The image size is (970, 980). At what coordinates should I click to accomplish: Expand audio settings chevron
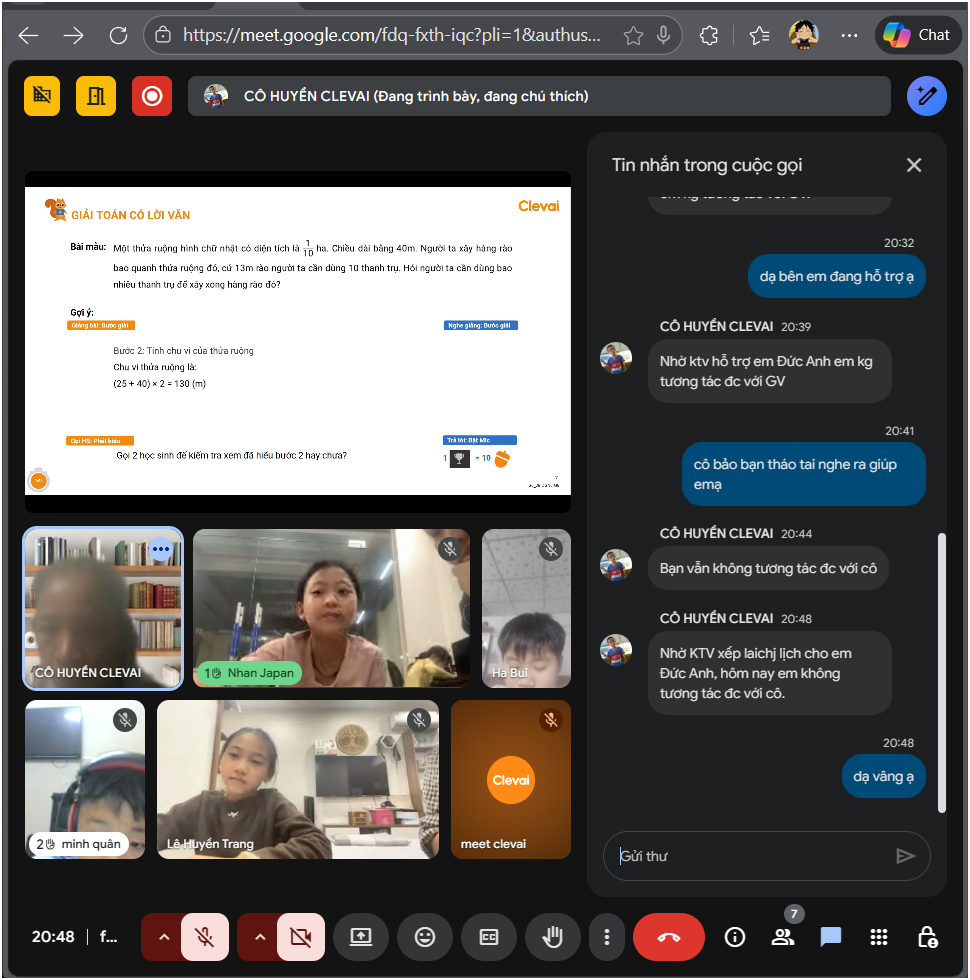(x=163, y=937)
